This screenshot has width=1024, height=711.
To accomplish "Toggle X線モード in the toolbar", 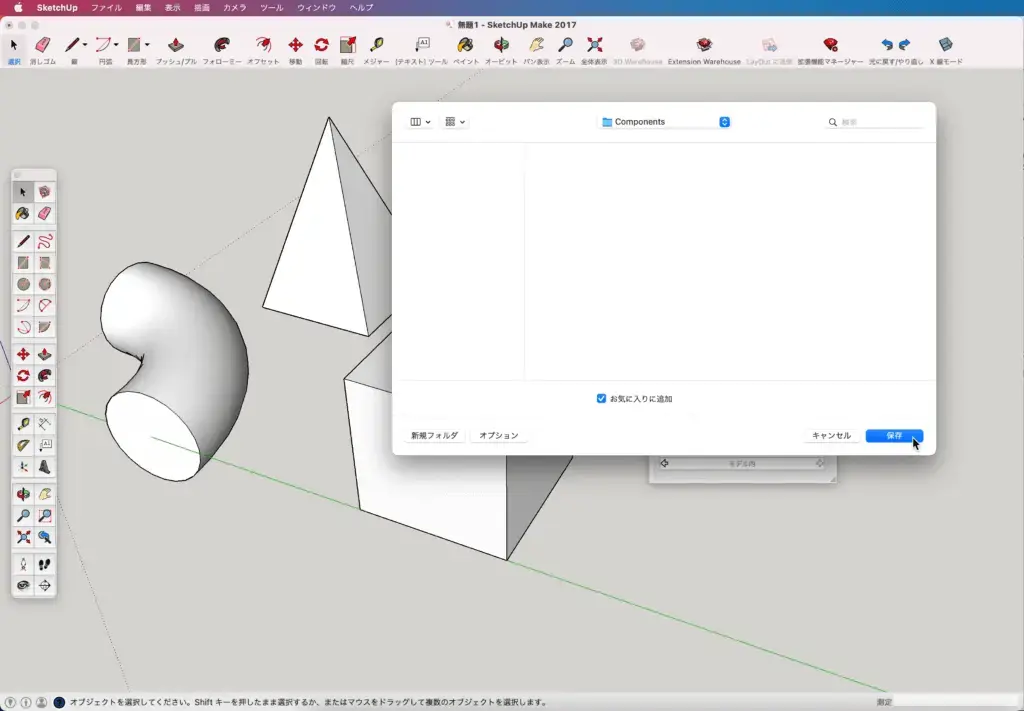I will (x=946, y=50).
